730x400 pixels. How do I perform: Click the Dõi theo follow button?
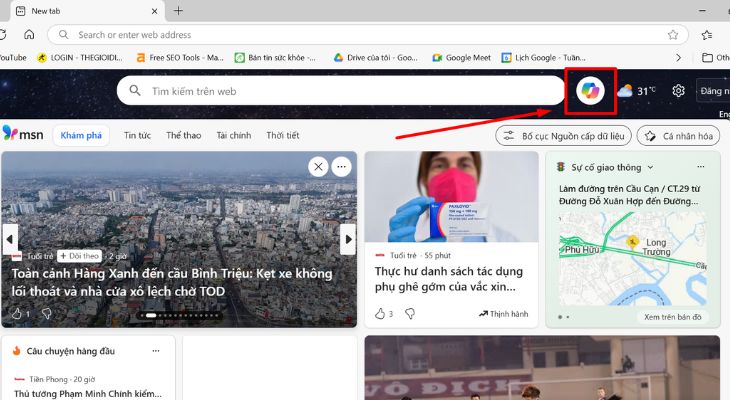pyautogui.click(x=80, y=256)
